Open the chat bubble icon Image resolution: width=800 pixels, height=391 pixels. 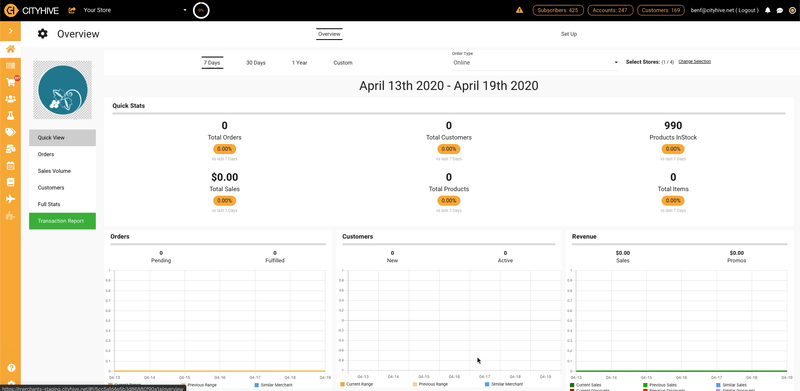(x=780, y=10)
